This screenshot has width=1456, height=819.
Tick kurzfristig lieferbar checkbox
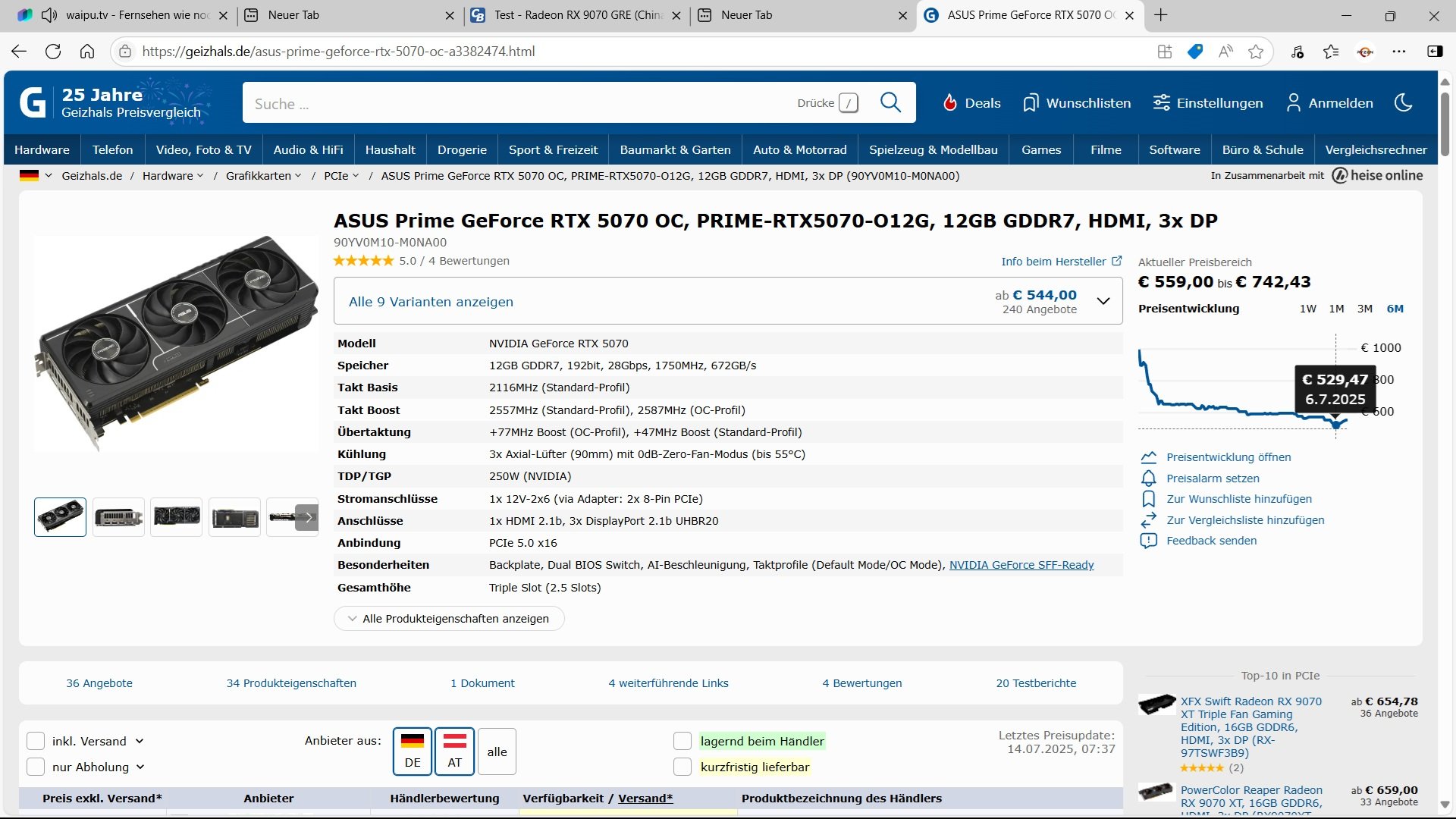tap(682, 767)
